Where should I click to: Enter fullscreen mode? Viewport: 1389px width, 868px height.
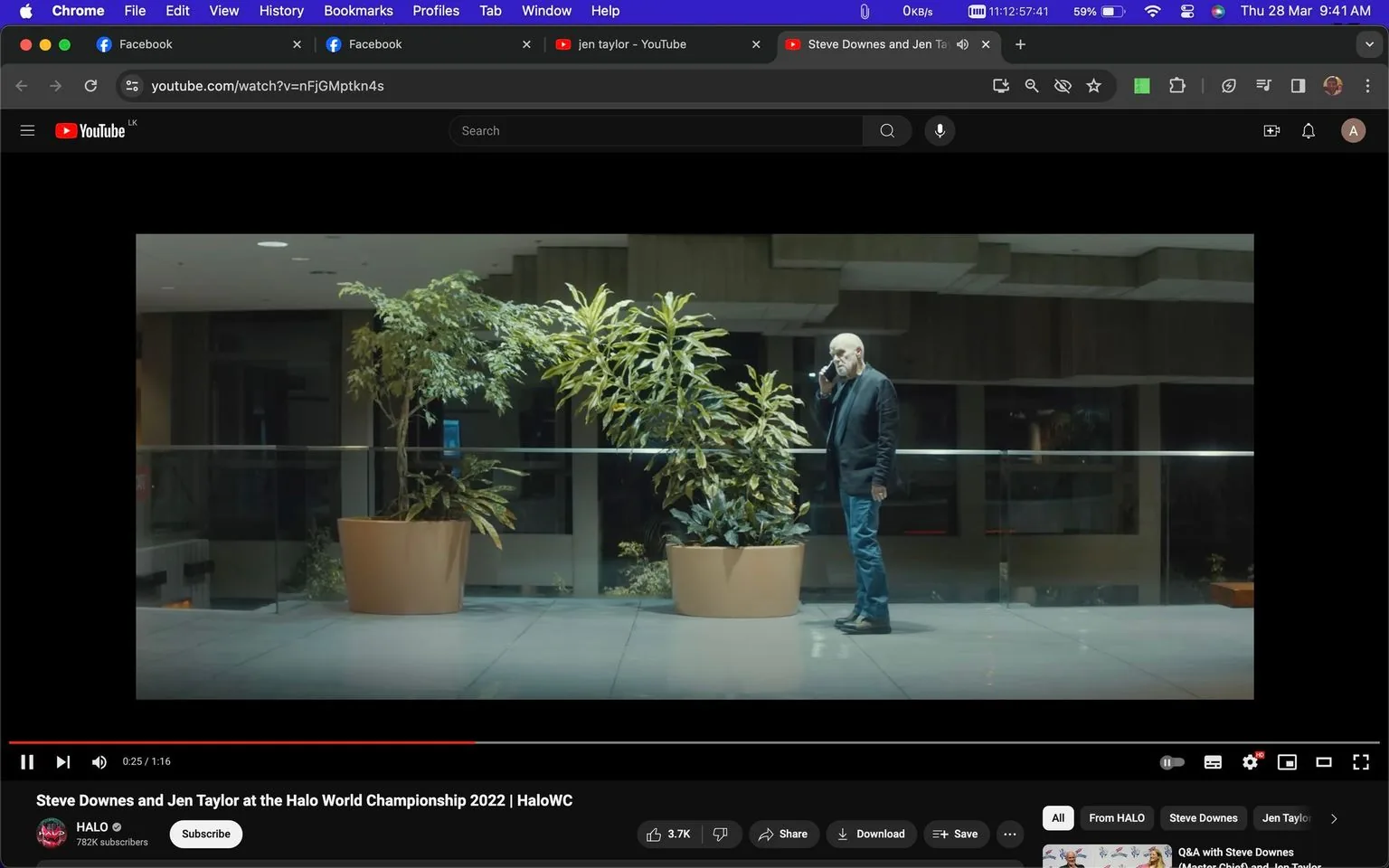[x=1361, y=761]
